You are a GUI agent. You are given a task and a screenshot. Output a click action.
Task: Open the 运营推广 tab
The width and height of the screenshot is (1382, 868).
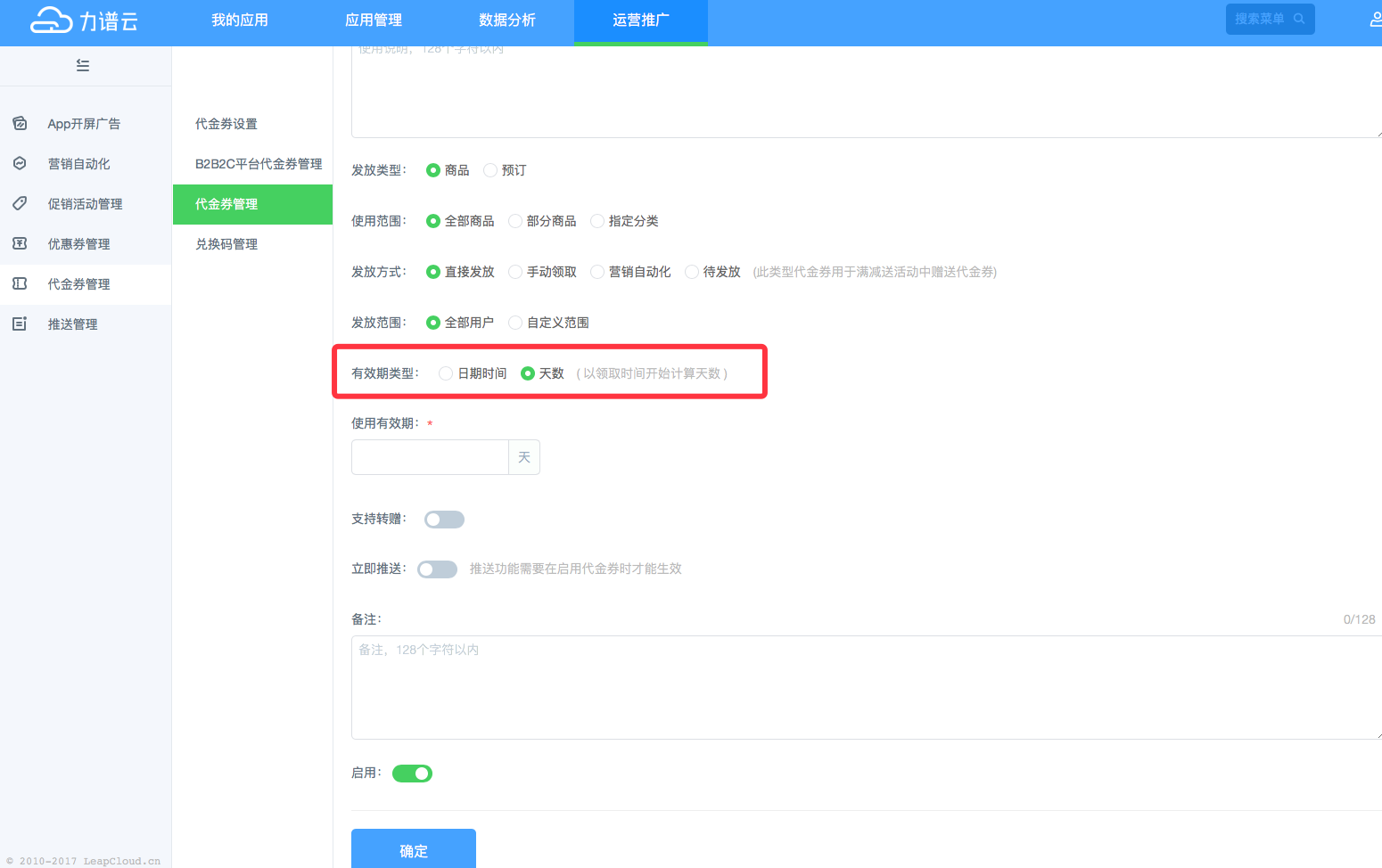point(641,20)
